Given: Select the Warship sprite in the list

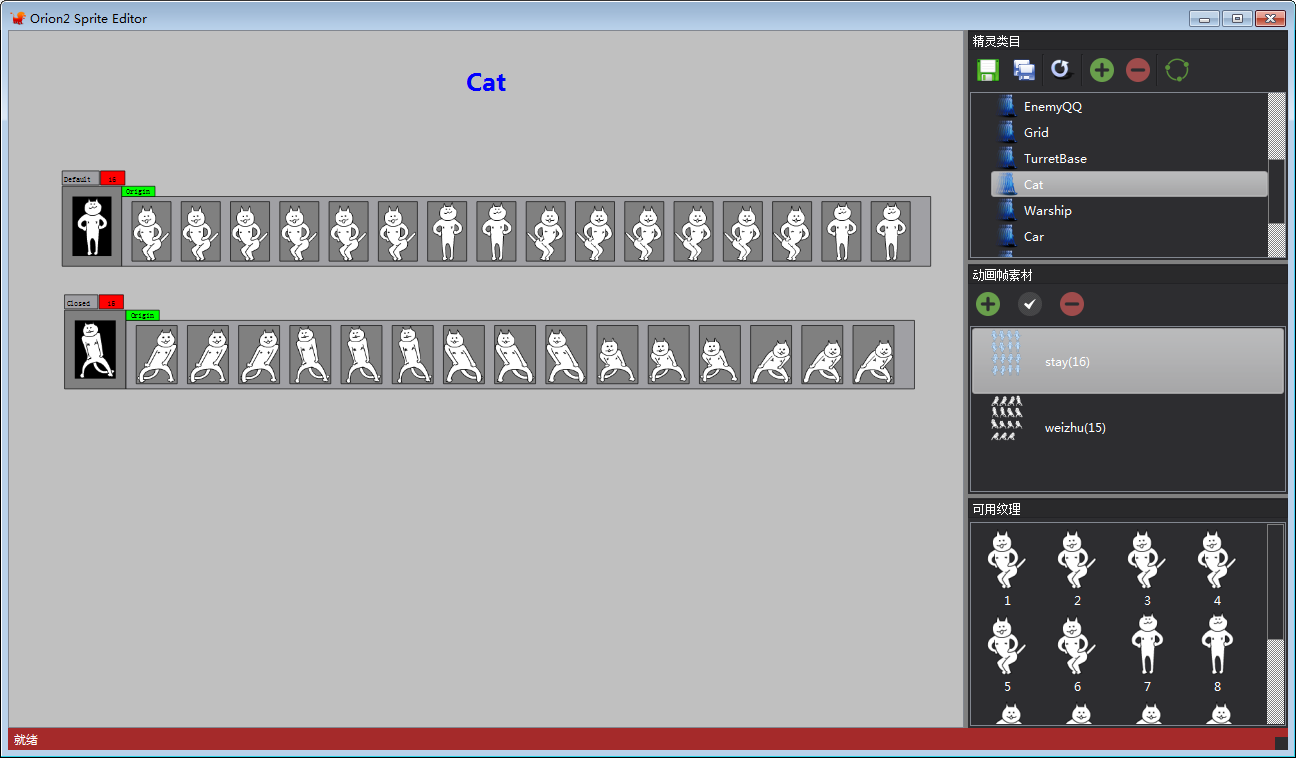Looking at the screenshot, I should [x=1047, y=211].
